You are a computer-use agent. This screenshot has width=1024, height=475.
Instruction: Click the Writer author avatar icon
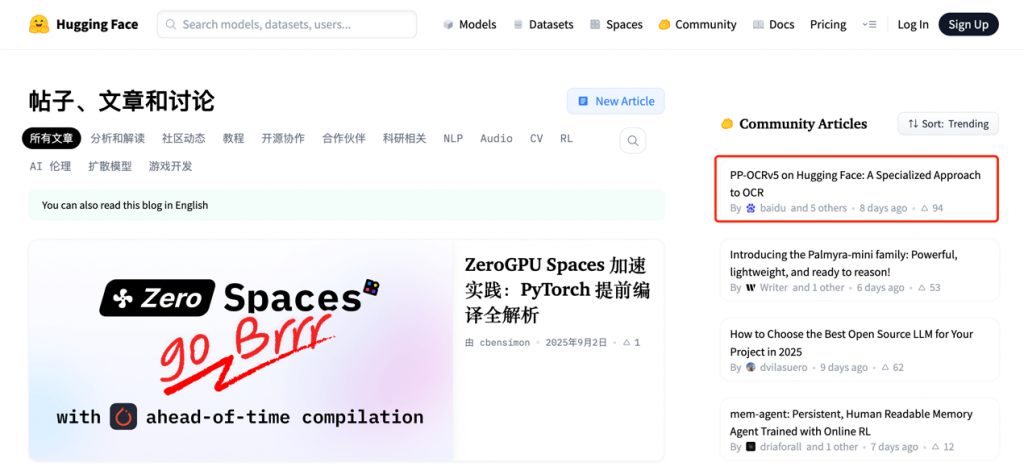pos(751,288)
